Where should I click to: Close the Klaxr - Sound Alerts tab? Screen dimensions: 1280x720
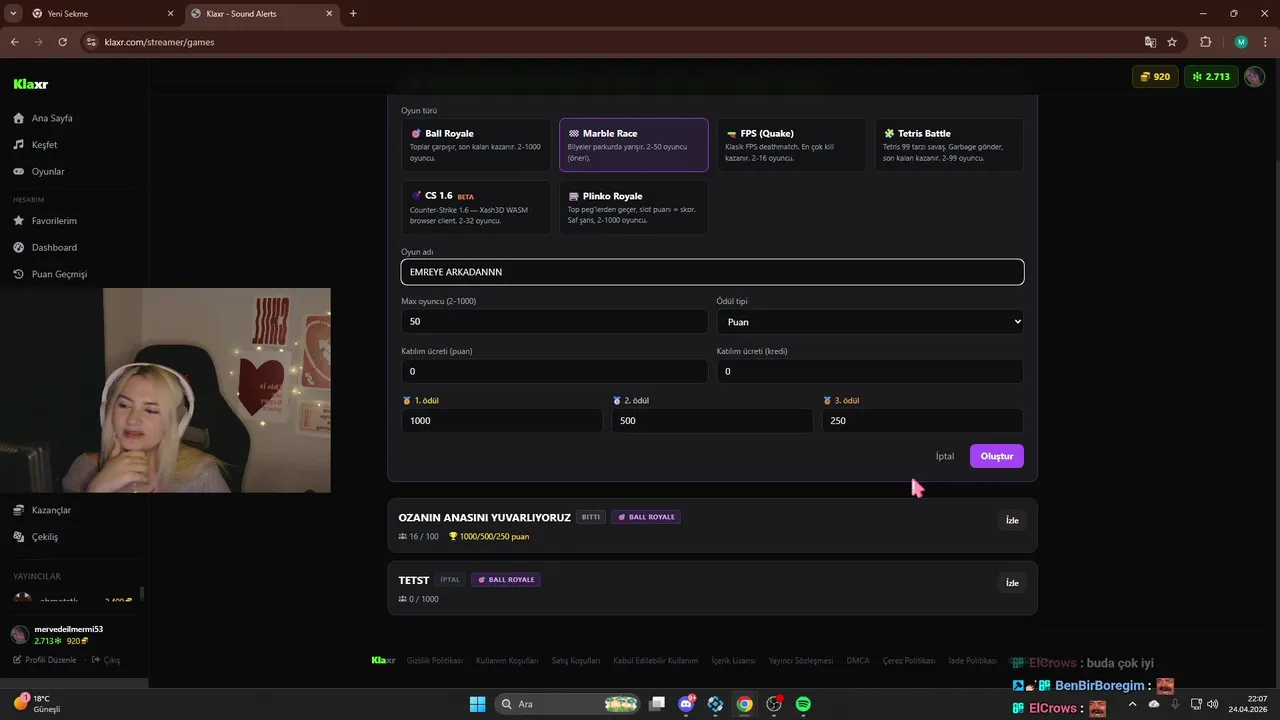[329, 14]
